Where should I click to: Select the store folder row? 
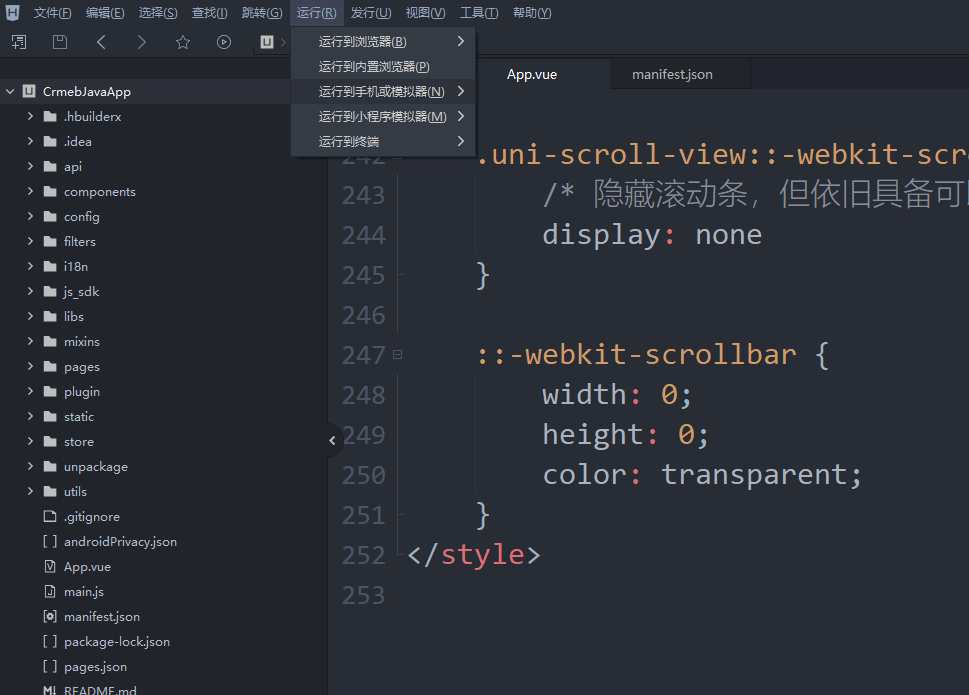click(164, 441)
